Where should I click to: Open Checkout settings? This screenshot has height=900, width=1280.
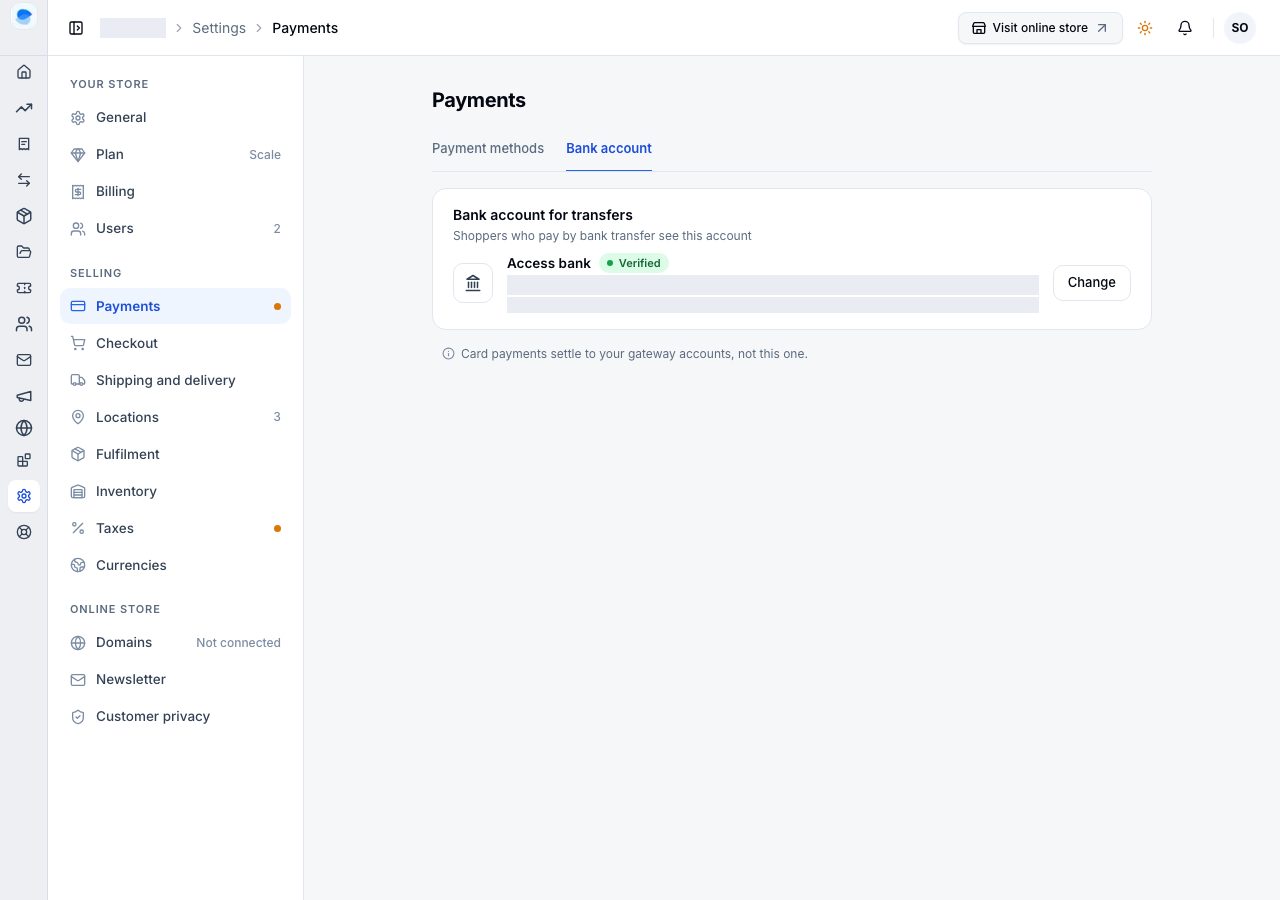pos(176,343)
